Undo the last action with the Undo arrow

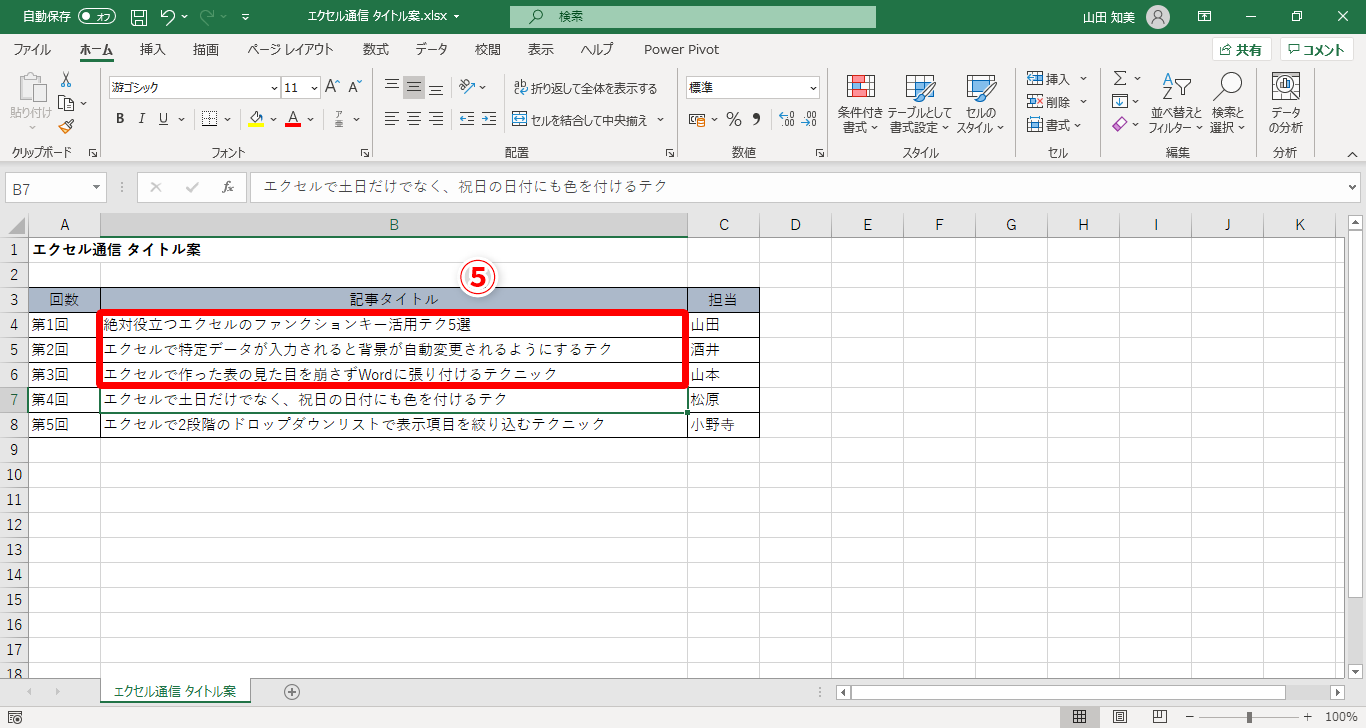click(168, 17)
